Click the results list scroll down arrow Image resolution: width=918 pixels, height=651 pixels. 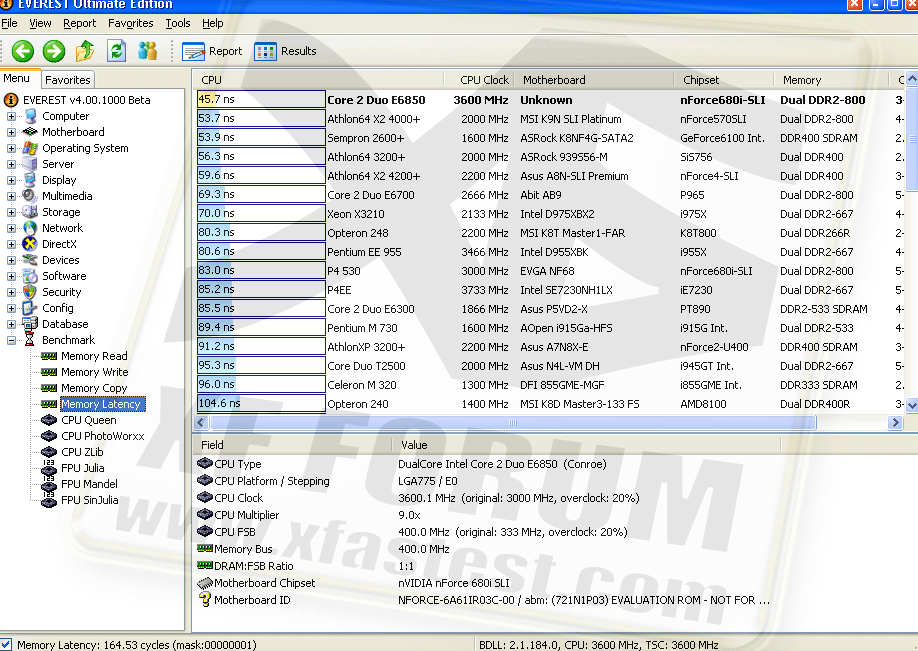(x=912, y=405)
